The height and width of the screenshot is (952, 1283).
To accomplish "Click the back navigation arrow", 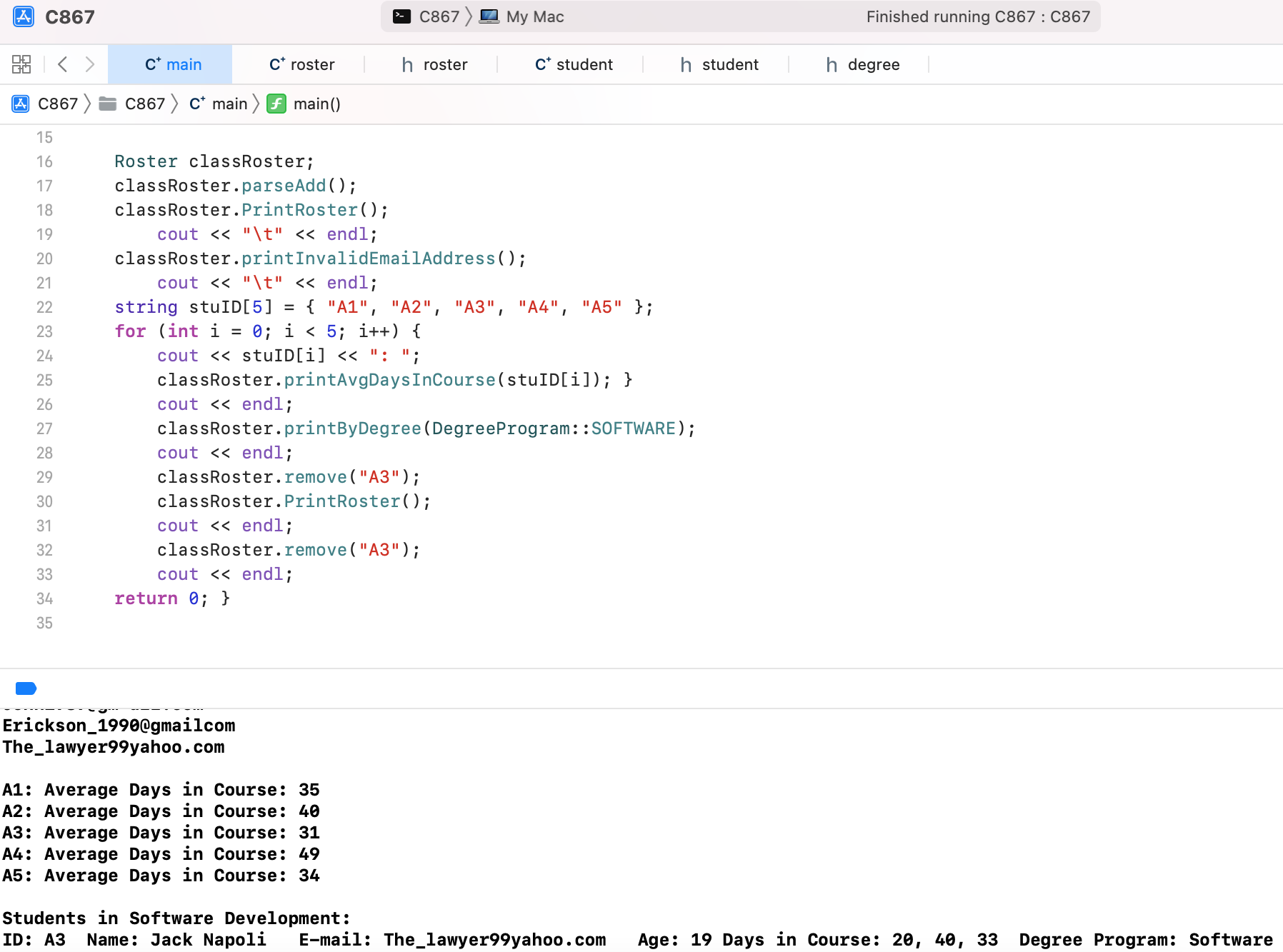I will (63, 64).
